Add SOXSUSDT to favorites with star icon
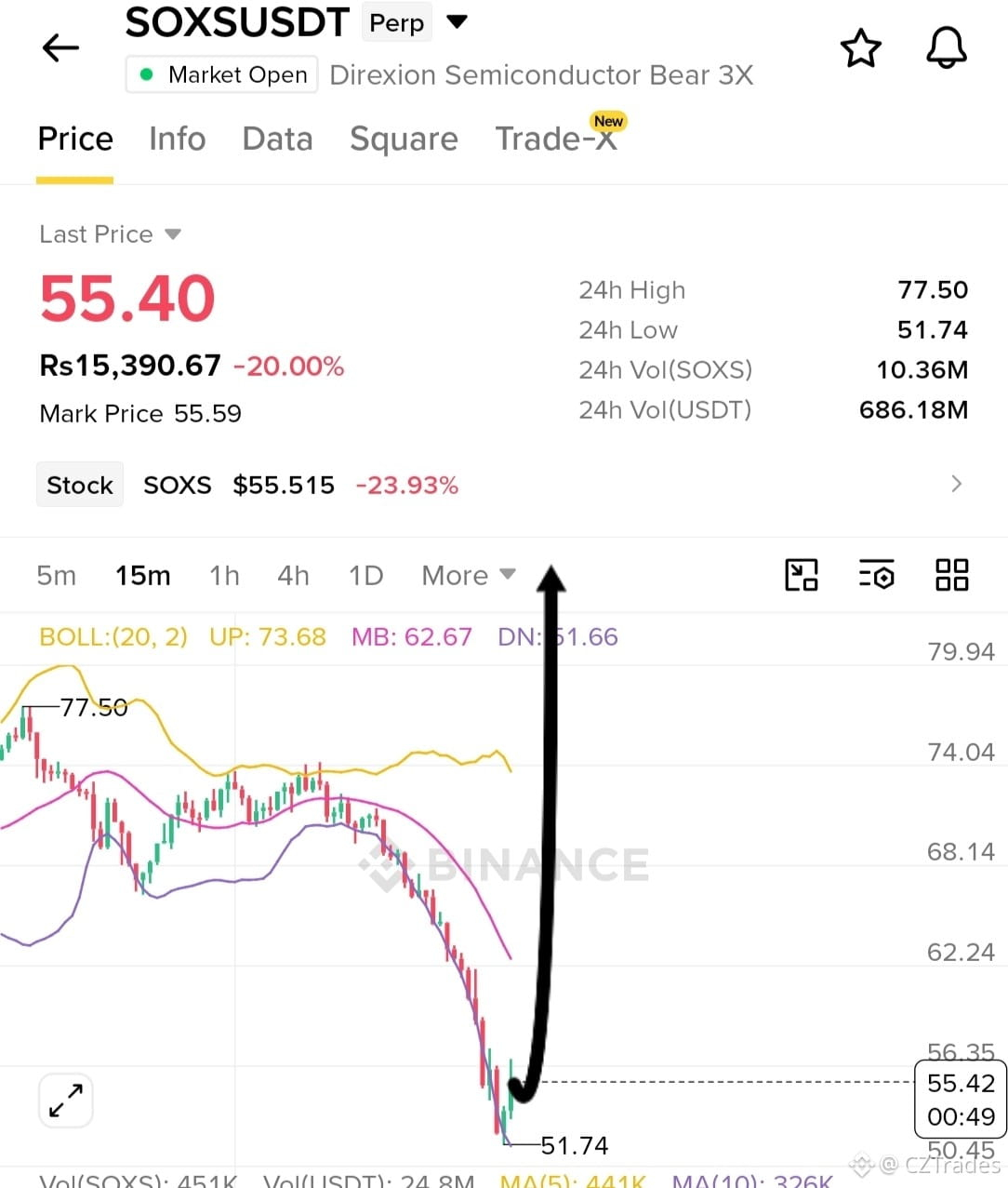The image size is (1008, 1188). coord(860,48)
